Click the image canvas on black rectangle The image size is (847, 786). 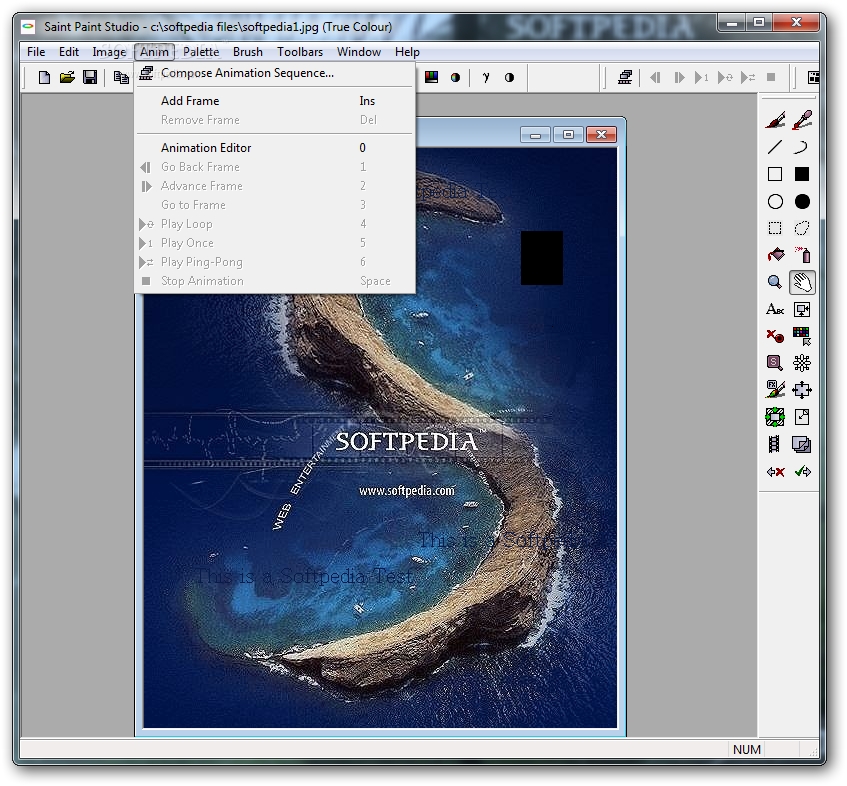pos(542,258)
